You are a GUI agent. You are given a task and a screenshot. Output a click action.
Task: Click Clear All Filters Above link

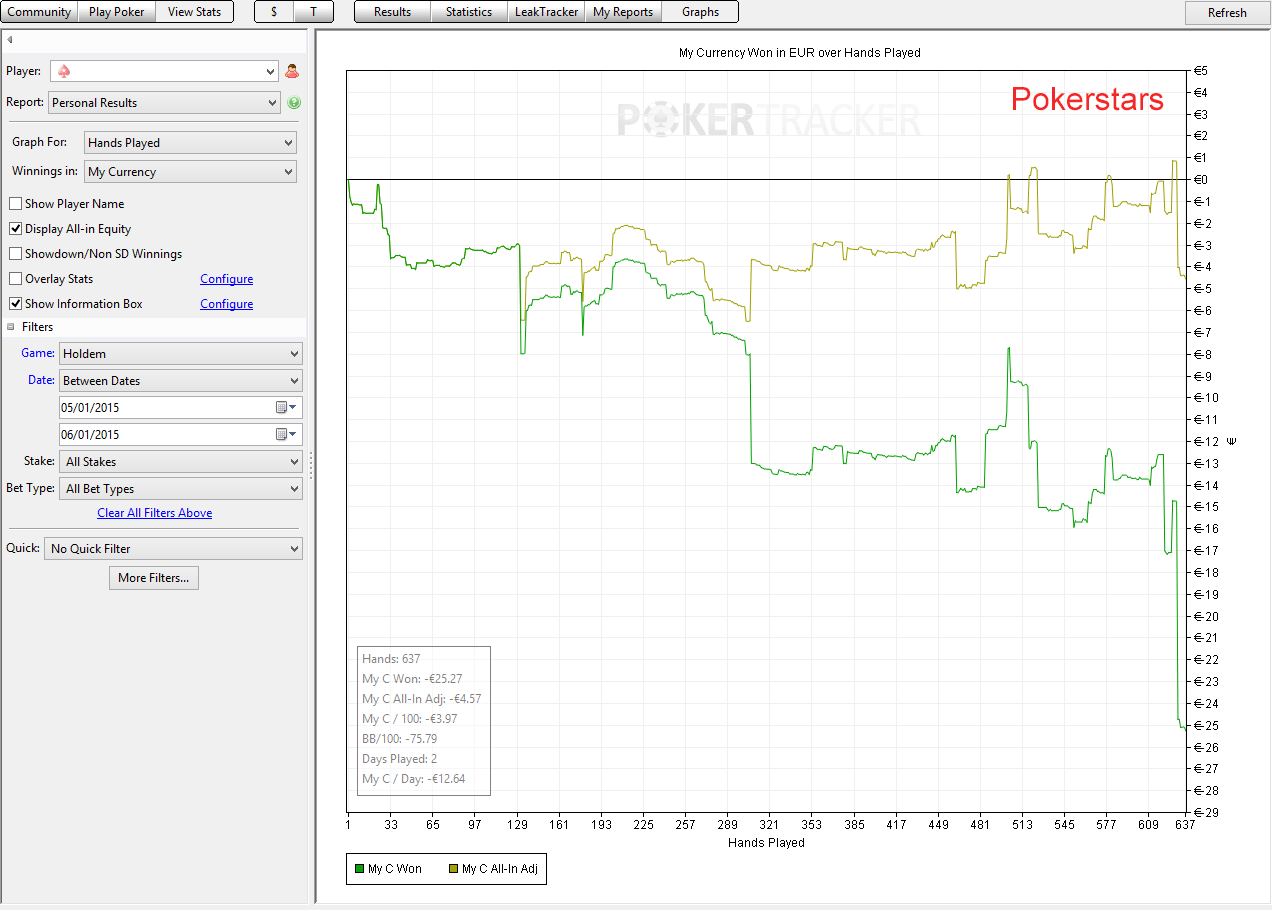click(x=155, y=513)
